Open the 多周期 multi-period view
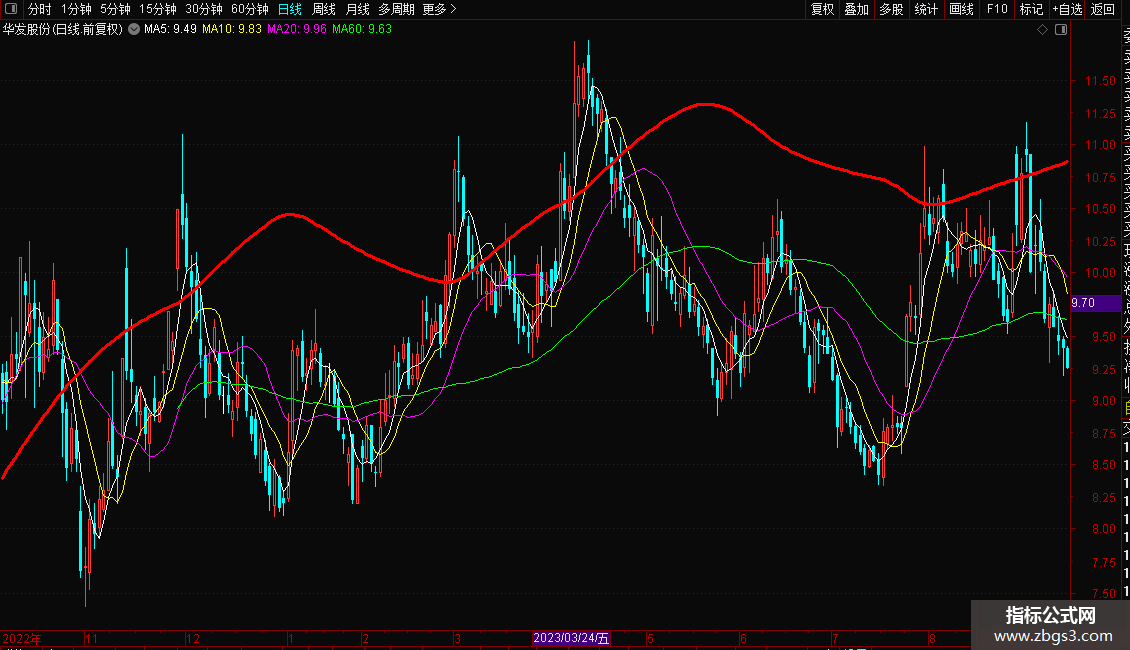The image size is (1130, 650). 396,9
